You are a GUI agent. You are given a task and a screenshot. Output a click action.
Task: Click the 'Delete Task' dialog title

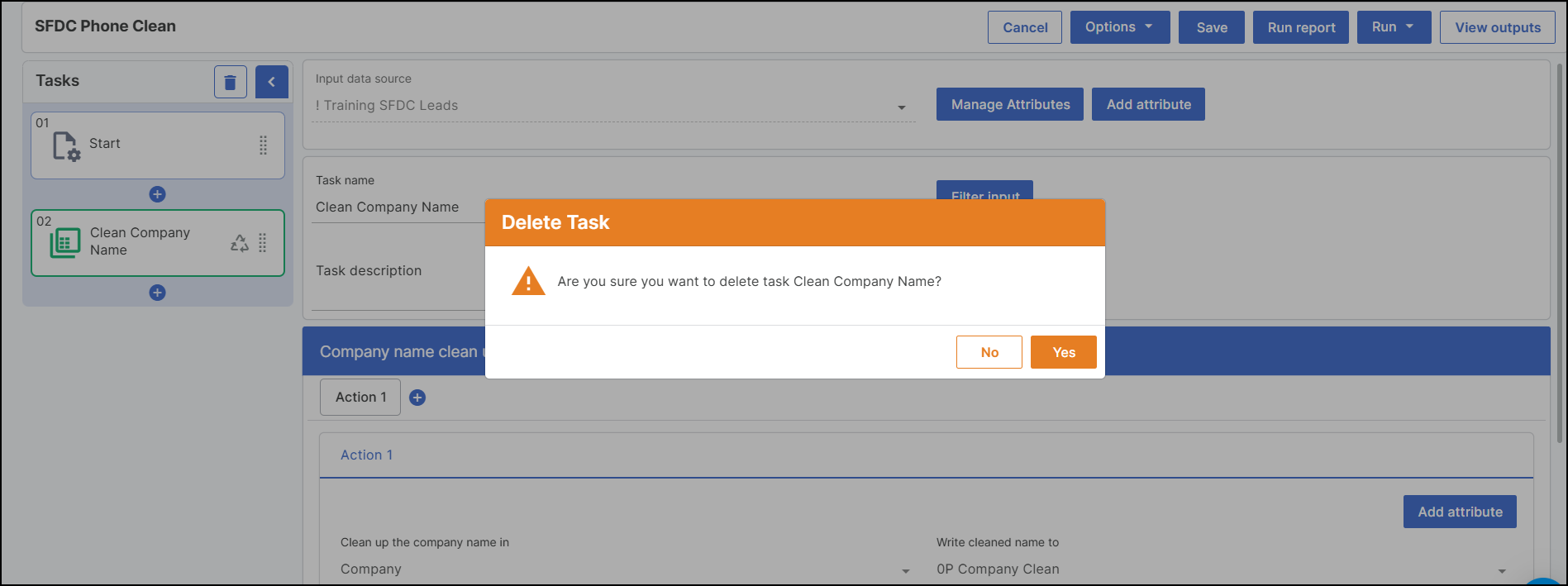555,222
